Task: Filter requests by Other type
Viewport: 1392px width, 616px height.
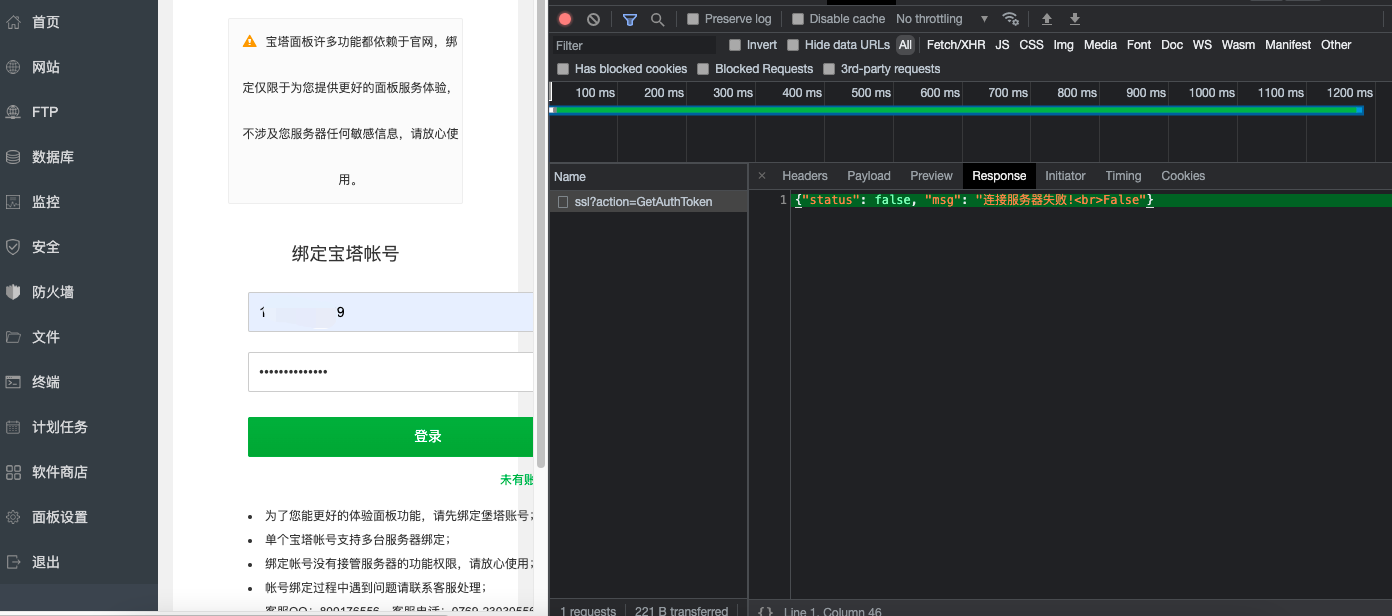Action: click(x=1336, y=45)
